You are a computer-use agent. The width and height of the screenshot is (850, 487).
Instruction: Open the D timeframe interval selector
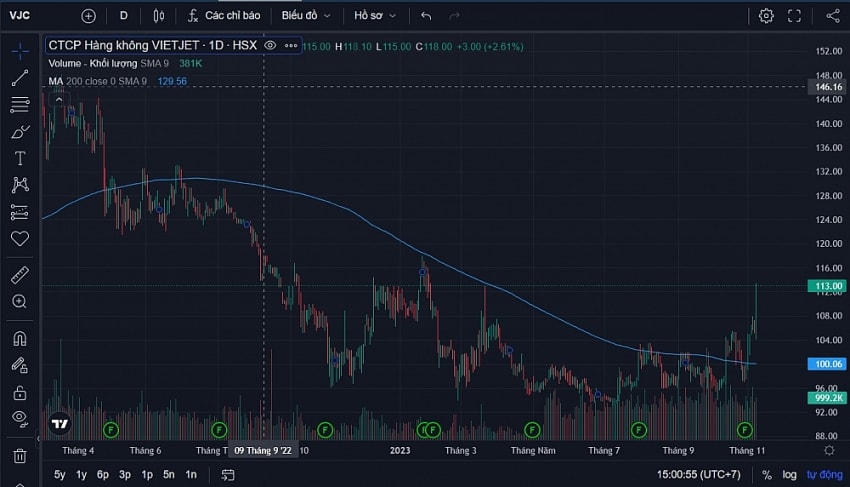[x=124, y=16]
